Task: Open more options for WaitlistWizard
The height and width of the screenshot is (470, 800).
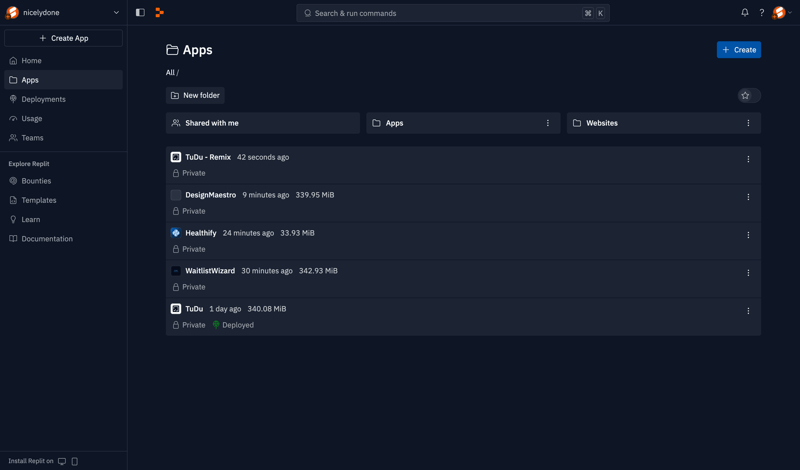Action: pos(748,273)
